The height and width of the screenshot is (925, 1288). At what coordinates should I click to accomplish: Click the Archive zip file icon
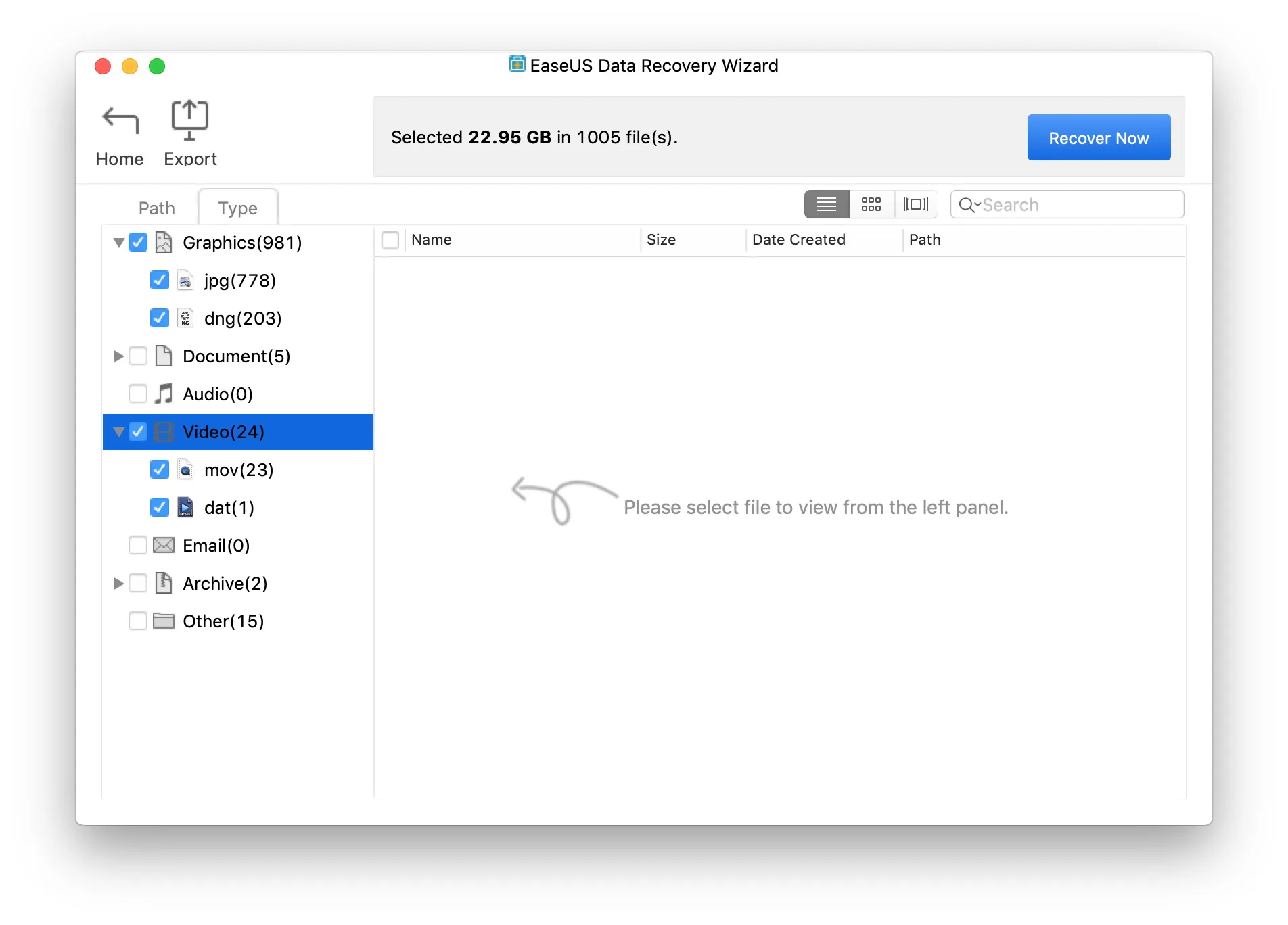coord(164,583)
